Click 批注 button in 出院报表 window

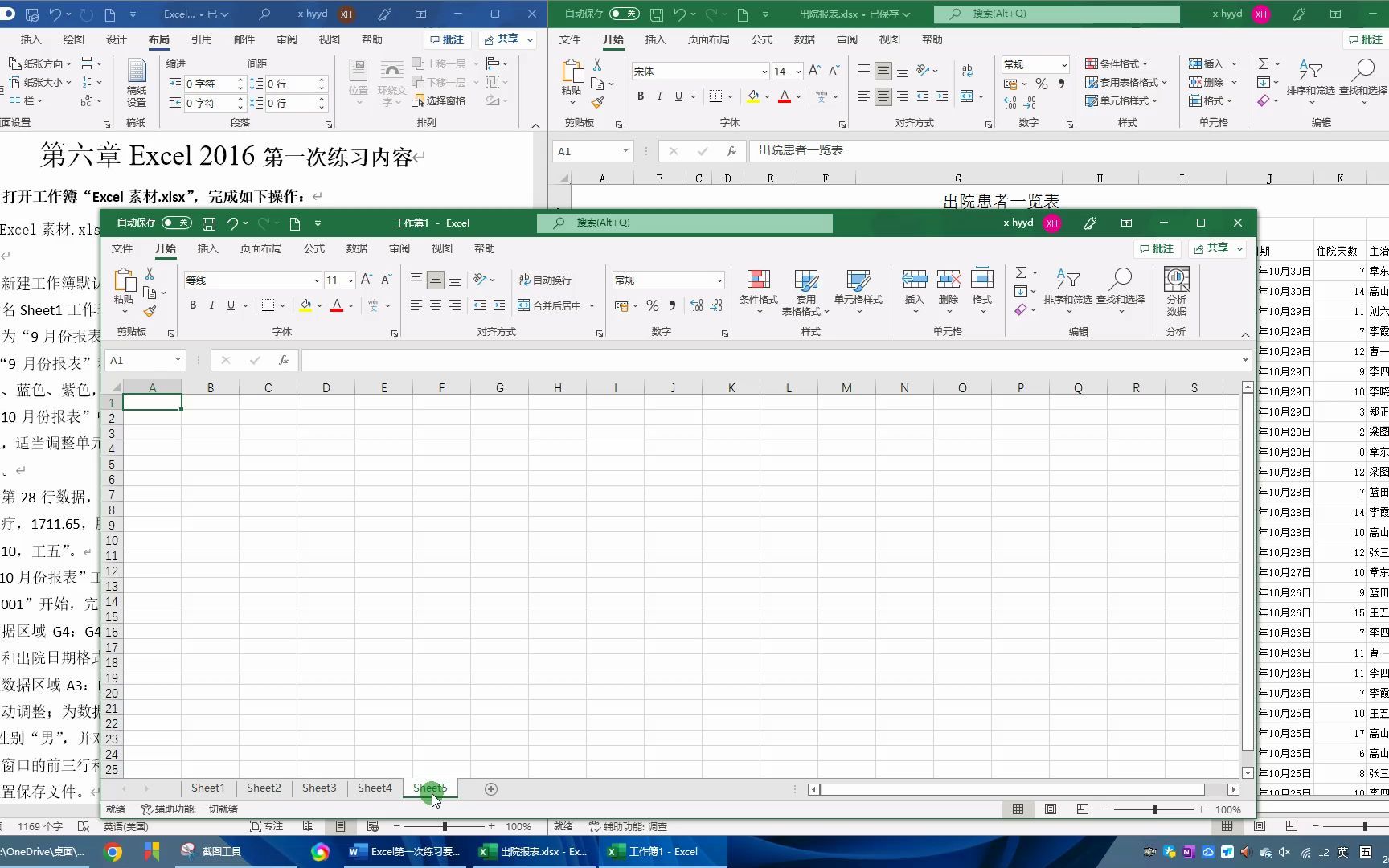pyautogui.click(x=1365, y=39)
